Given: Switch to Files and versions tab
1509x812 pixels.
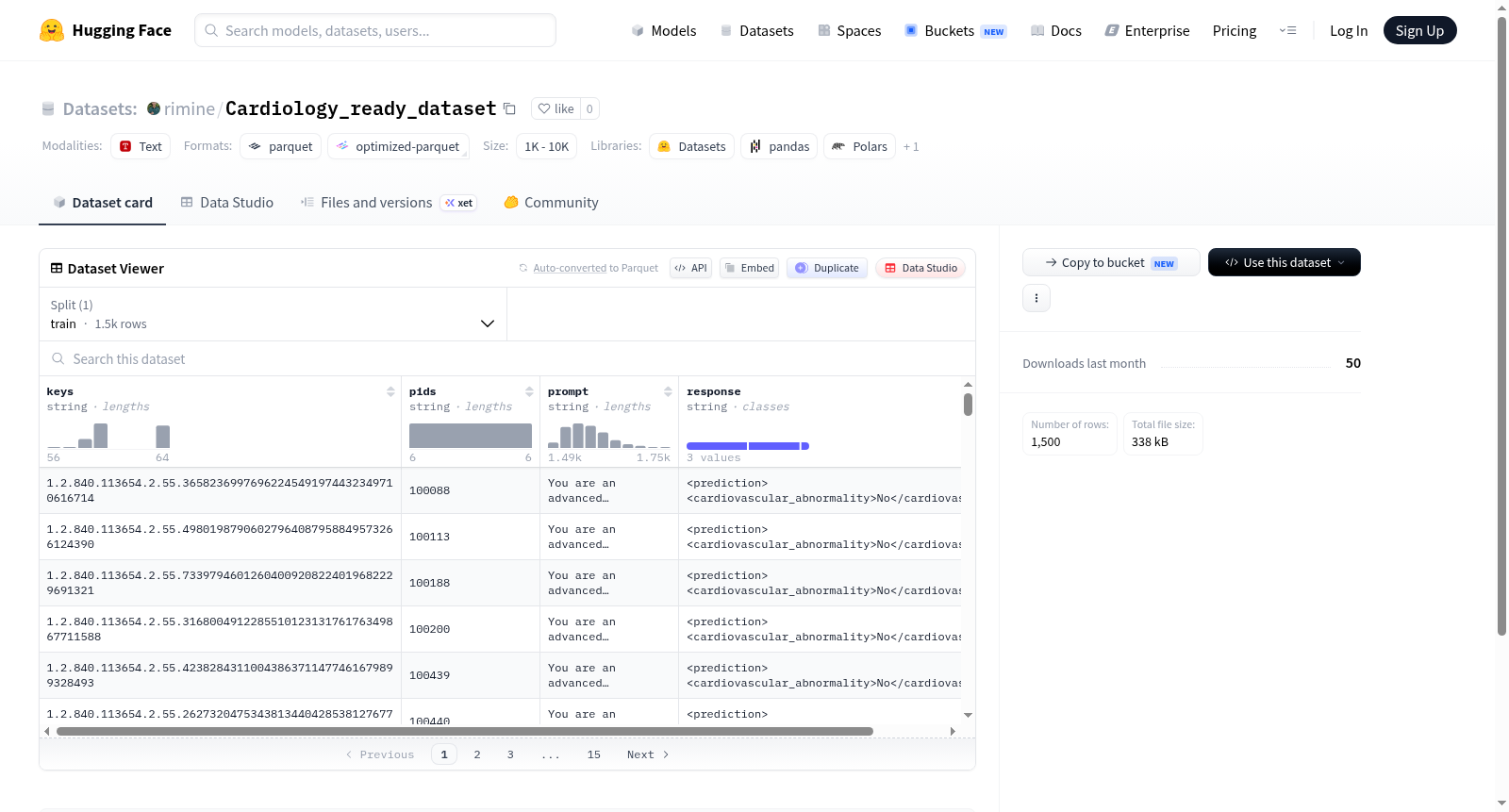Looking at the screenshot, I should click(388, 202).
